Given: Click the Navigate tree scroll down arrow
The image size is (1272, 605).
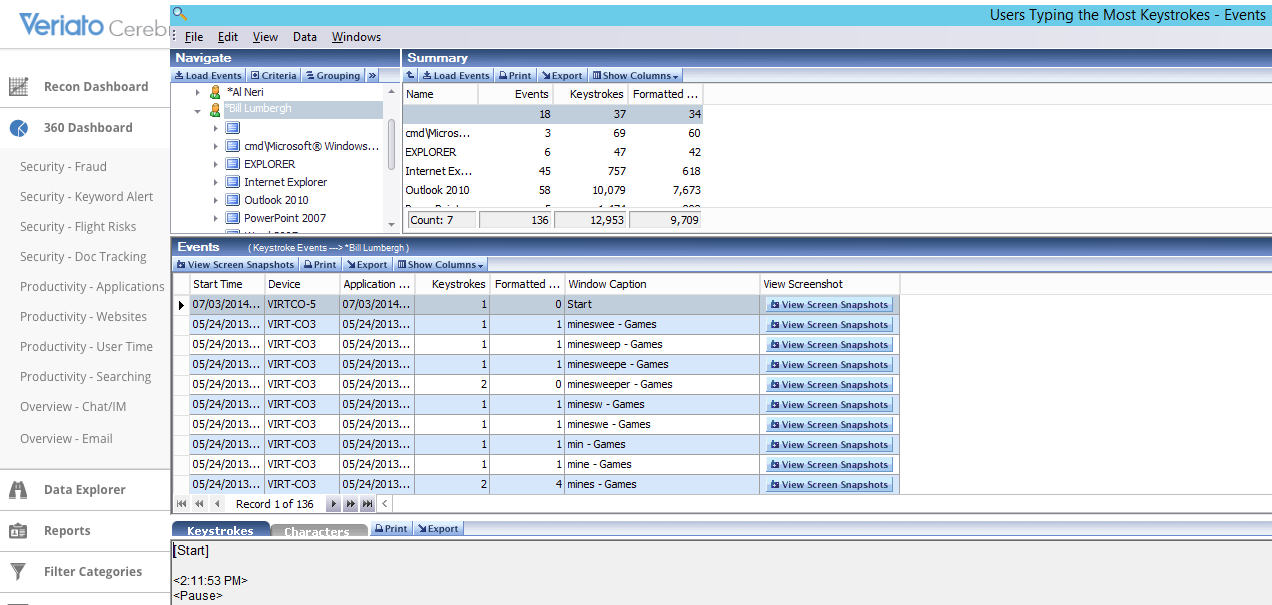Looking at the screenshot, I should (x=392, y=224).
